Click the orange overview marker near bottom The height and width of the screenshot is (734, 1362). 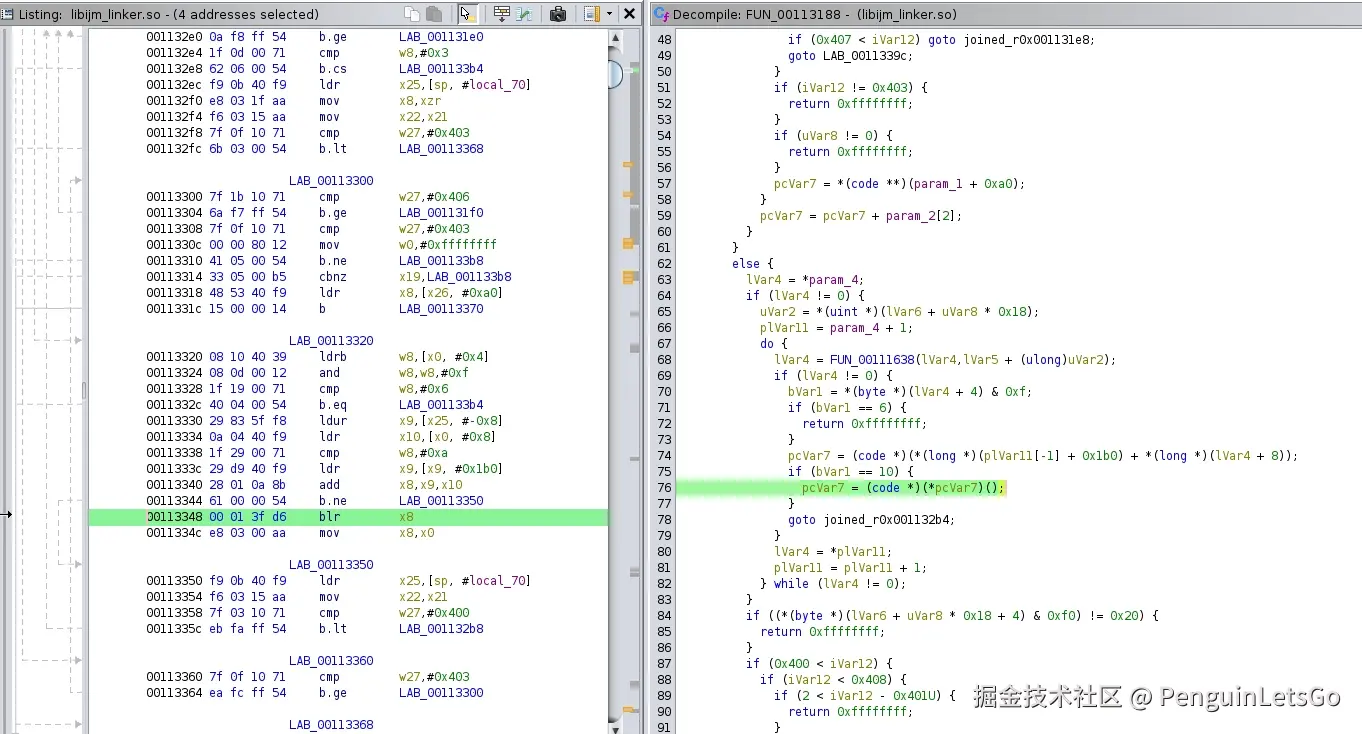click(x=629, y=711)
